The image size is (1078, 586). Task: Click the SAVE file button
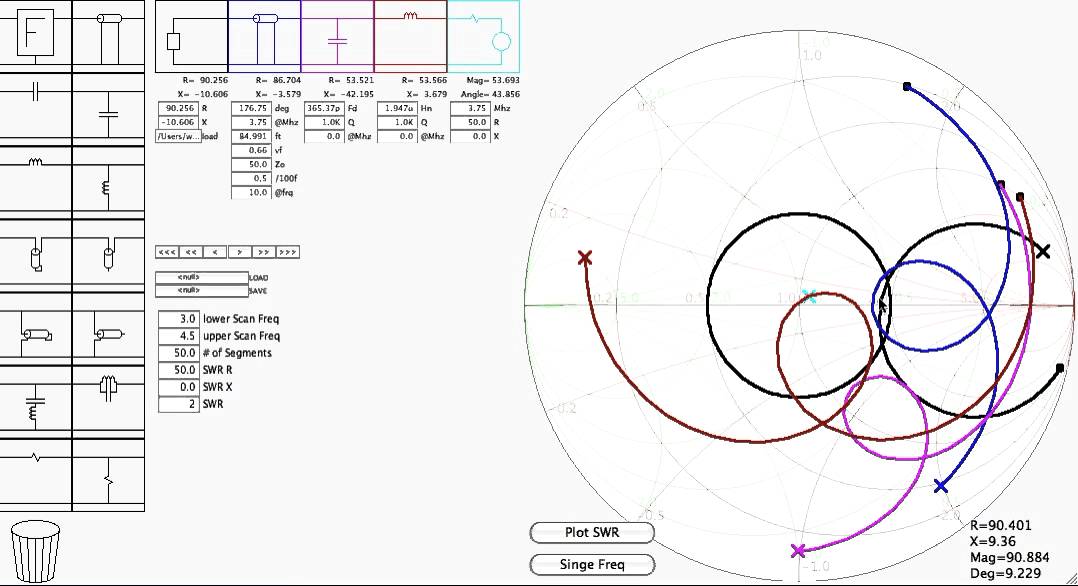pyautogui.click(x=201, y=290)
